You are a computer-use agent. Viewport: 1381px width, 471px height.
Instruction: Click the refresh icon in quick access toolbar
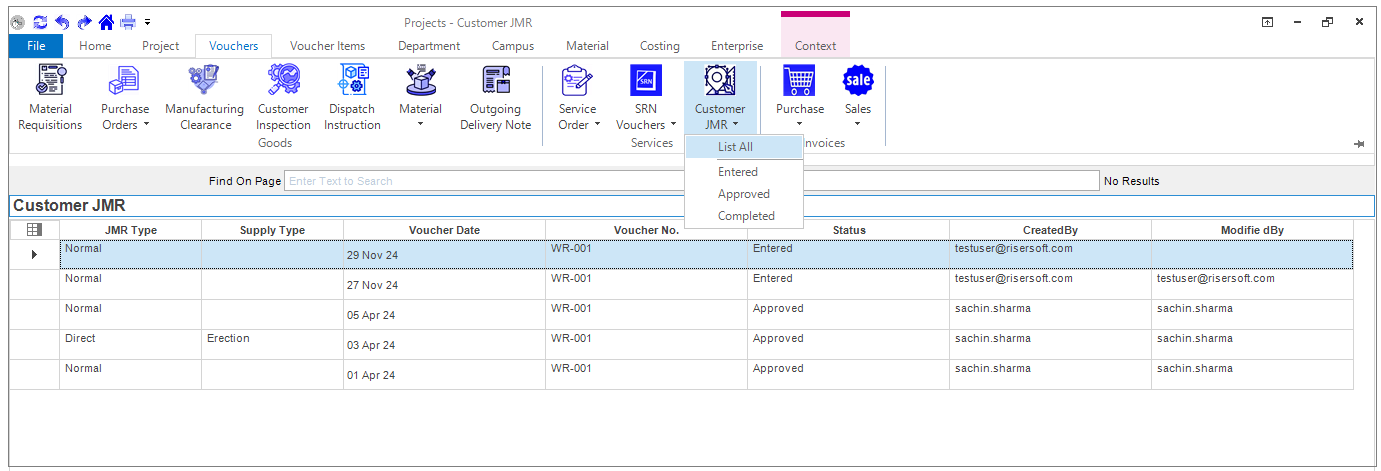(x=40, y=21)
